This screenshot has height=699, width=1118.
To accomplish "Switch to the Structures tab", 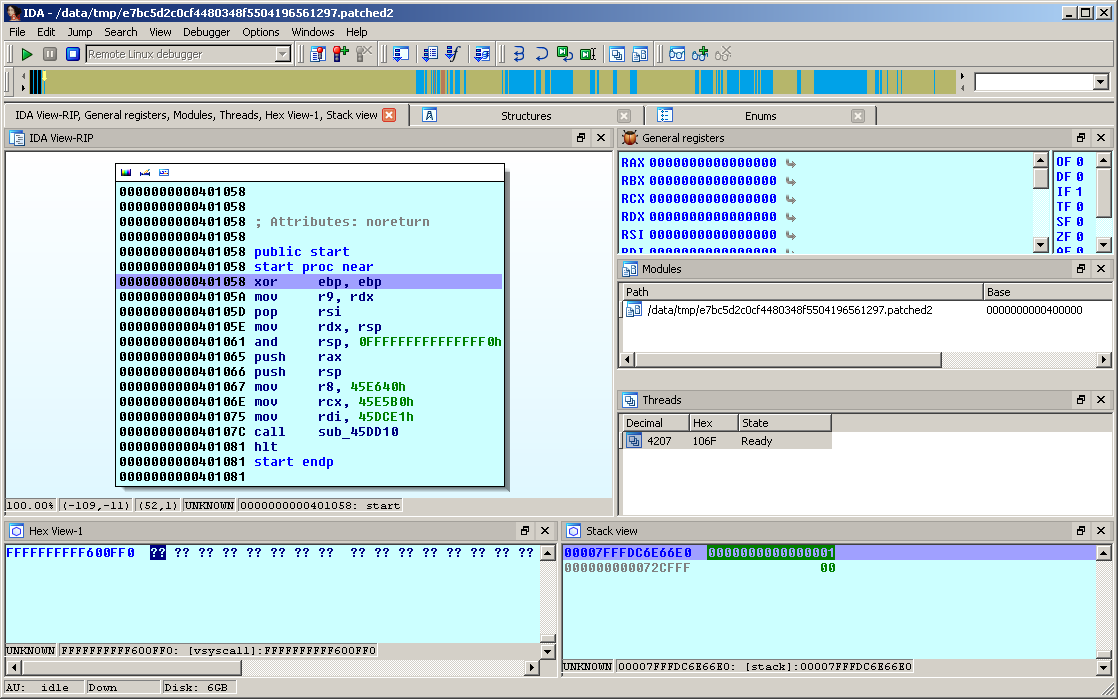I will tap(525, 116).
